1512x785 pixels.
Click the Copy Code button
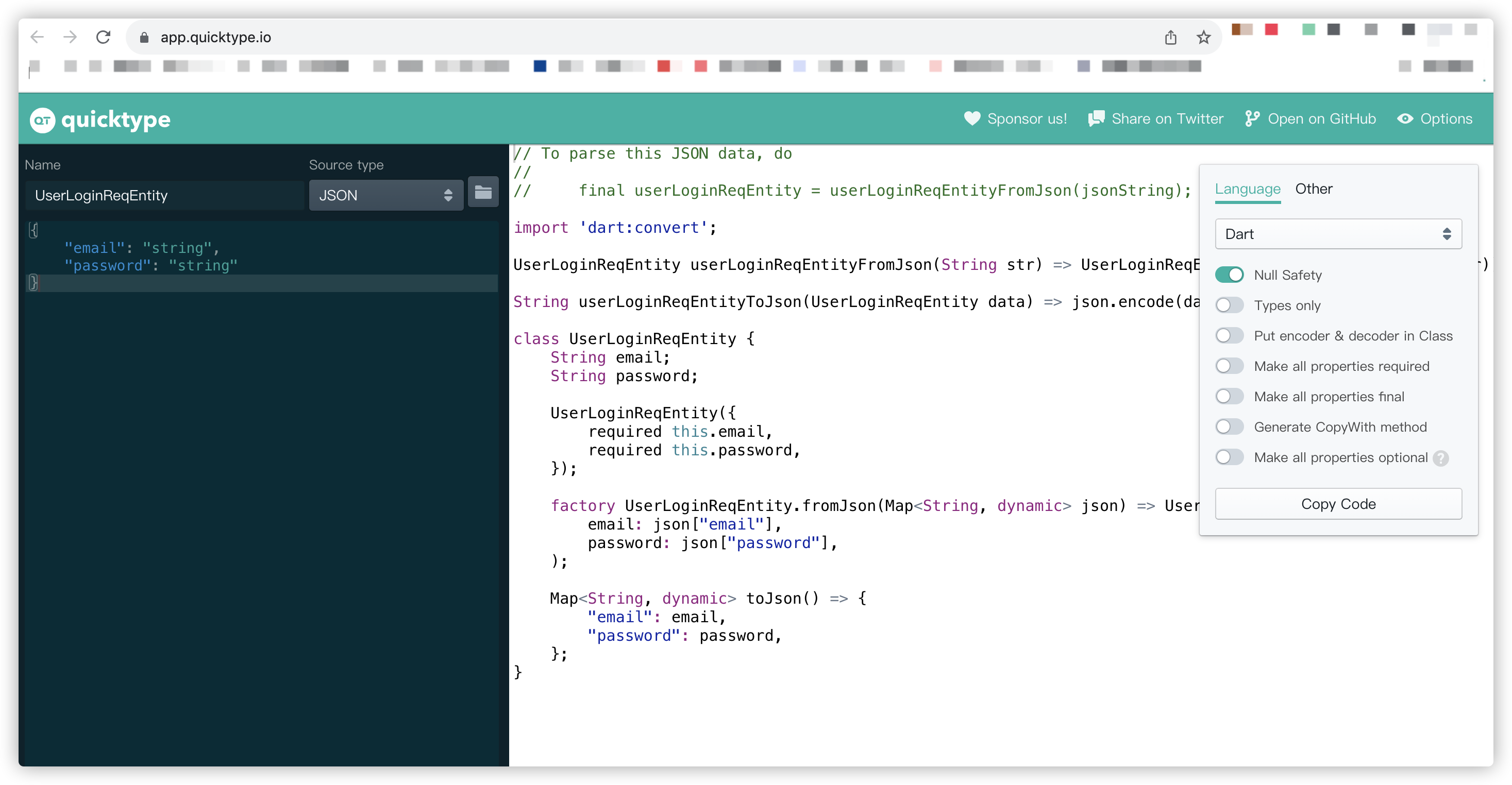coord(1338,504)
